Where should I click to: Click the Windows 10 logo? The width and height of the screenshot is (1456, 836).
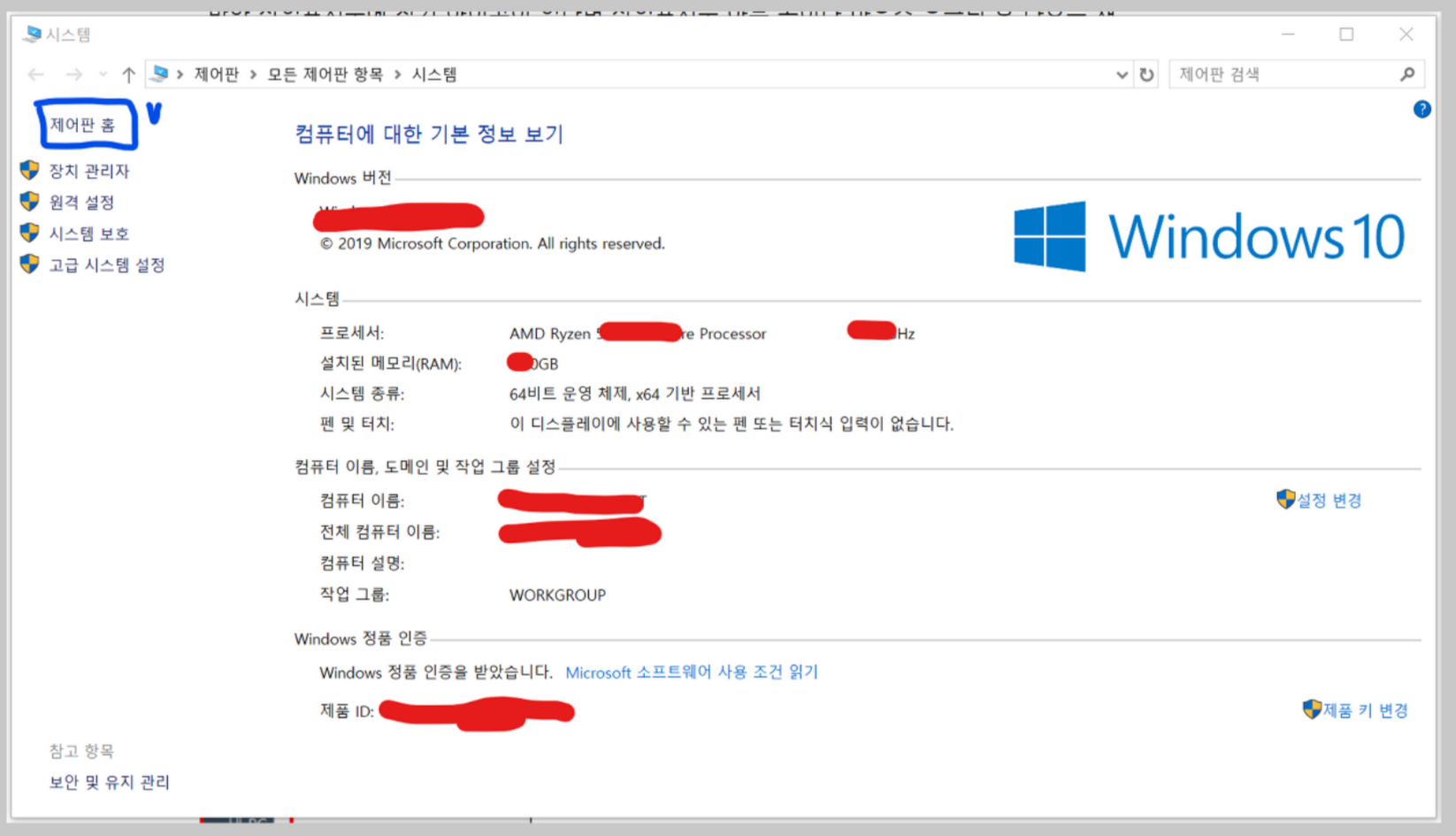pyautogui.click(x=1208, y=236)
